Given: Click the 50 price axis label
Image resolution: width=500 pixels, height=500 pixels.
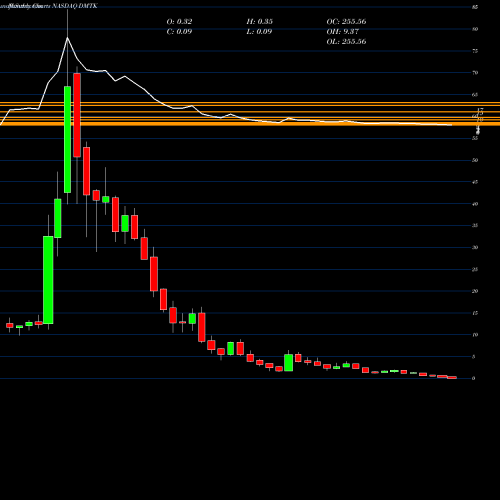Looking at the screenshot, I should [x=475, y=160].
